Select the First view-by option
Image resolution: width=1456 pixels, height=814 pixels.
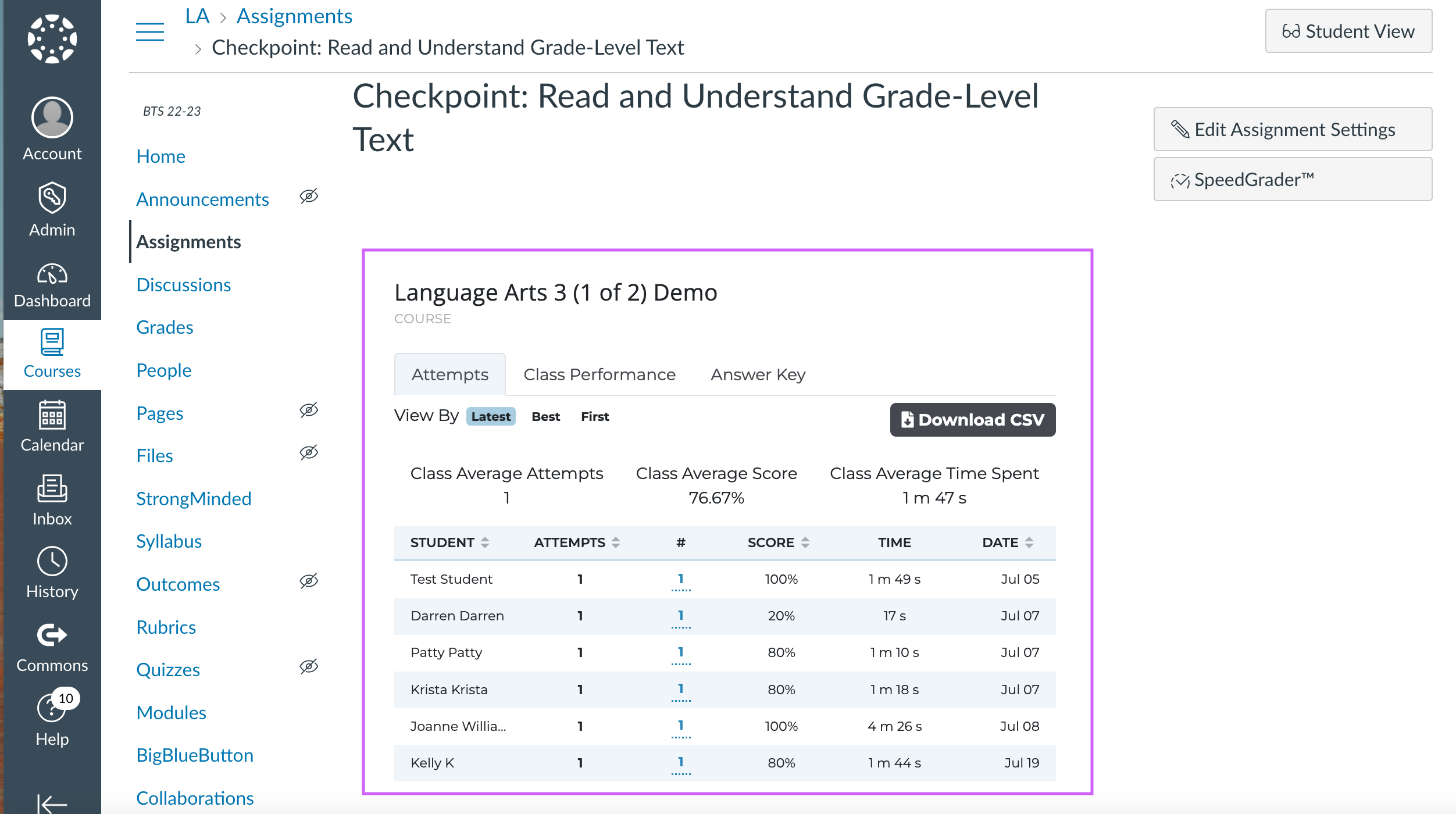click(x=595, y=417)
